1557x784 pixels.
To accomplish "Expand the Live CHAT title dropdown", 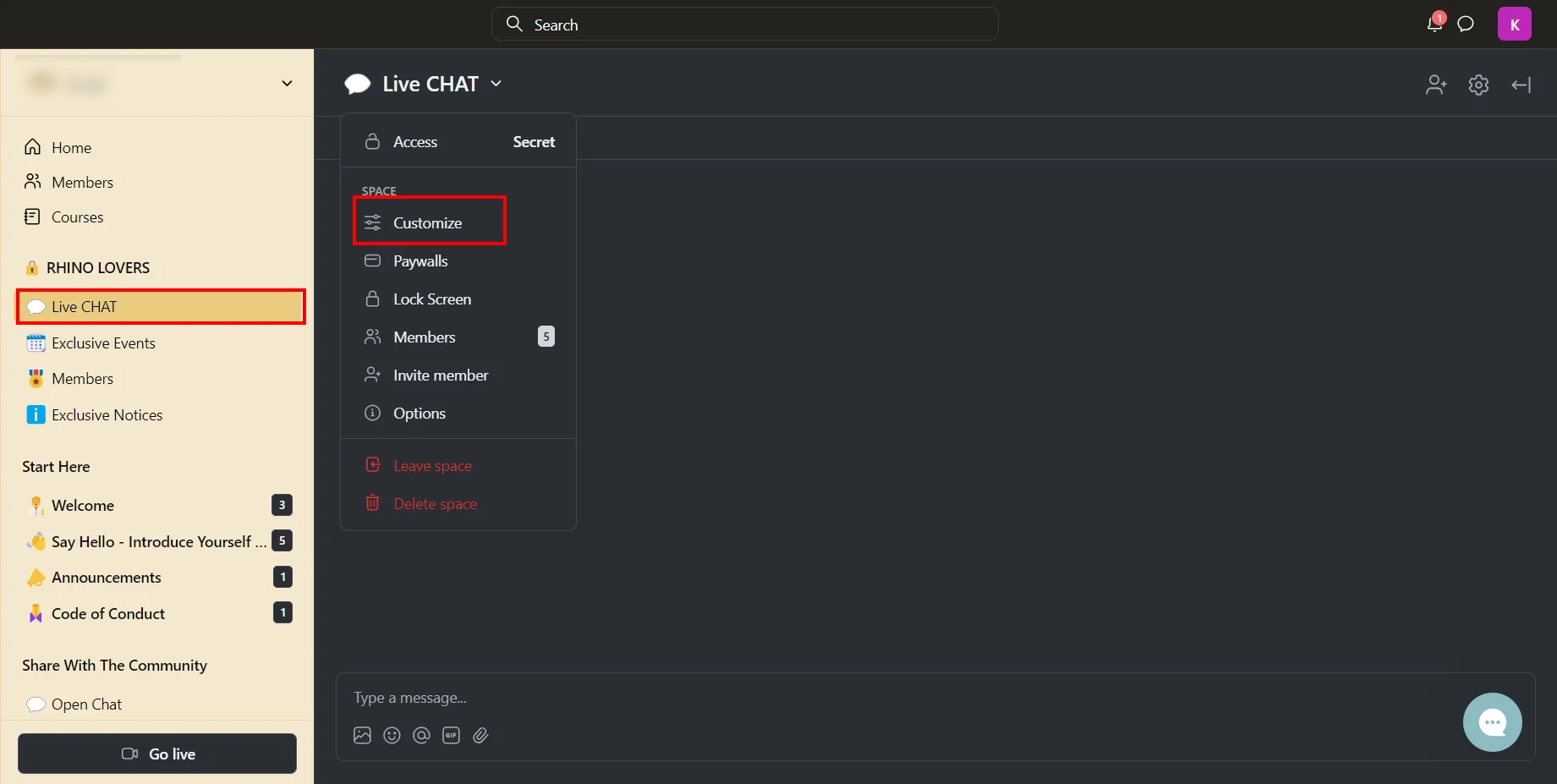I will [x=496, y=84].
